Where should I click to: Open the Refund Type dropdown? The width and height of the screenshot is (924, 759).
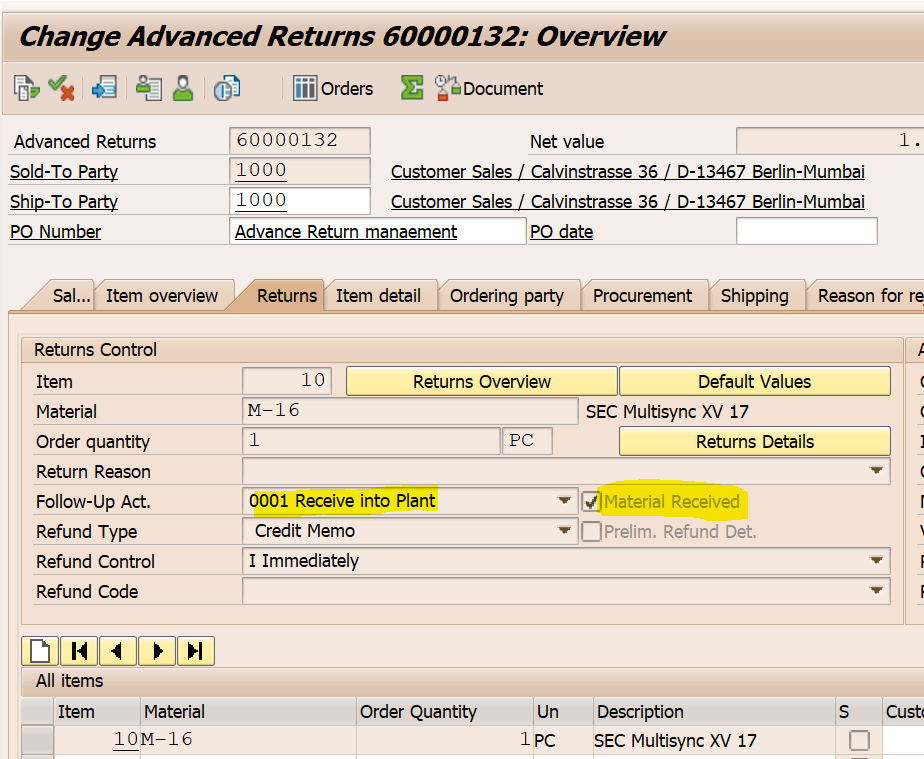point(564,531)
